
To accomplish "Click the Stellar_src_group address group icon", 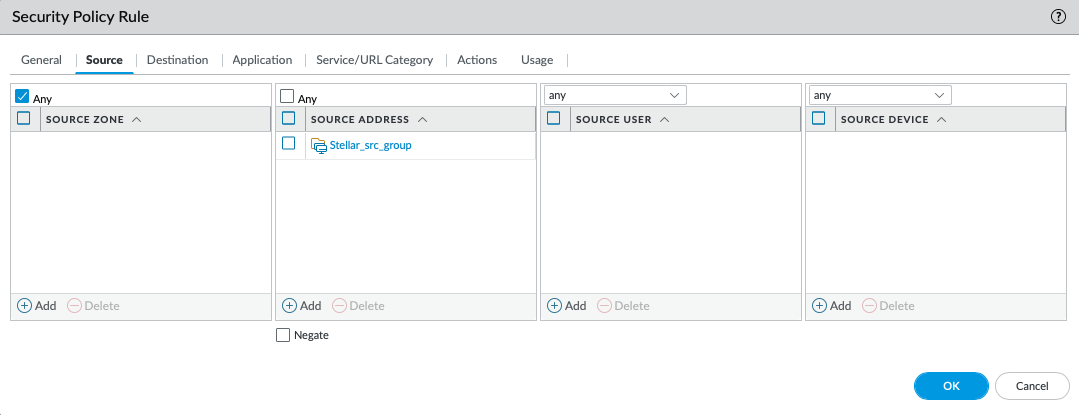I will [319, 146].
